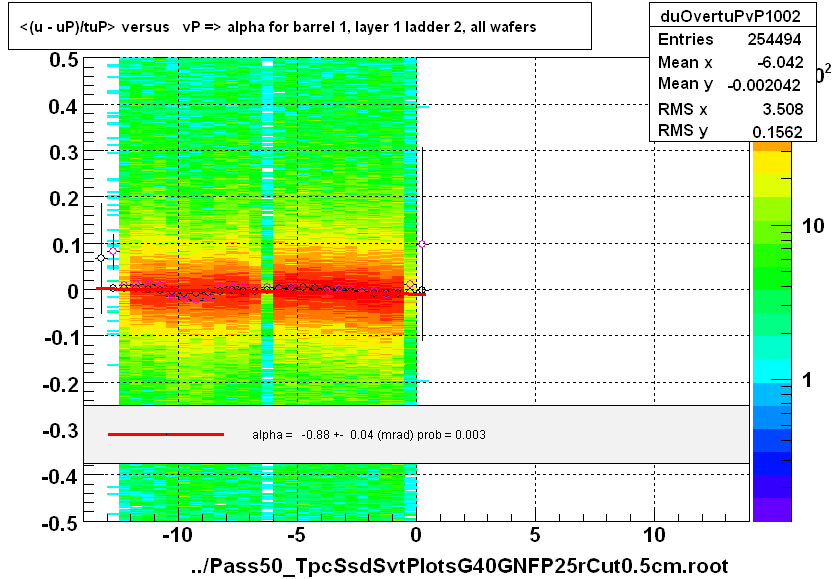The image size is (833, 579).
Task: Click the y-axis tick label 0.2
Action: (x=64, y=199)
